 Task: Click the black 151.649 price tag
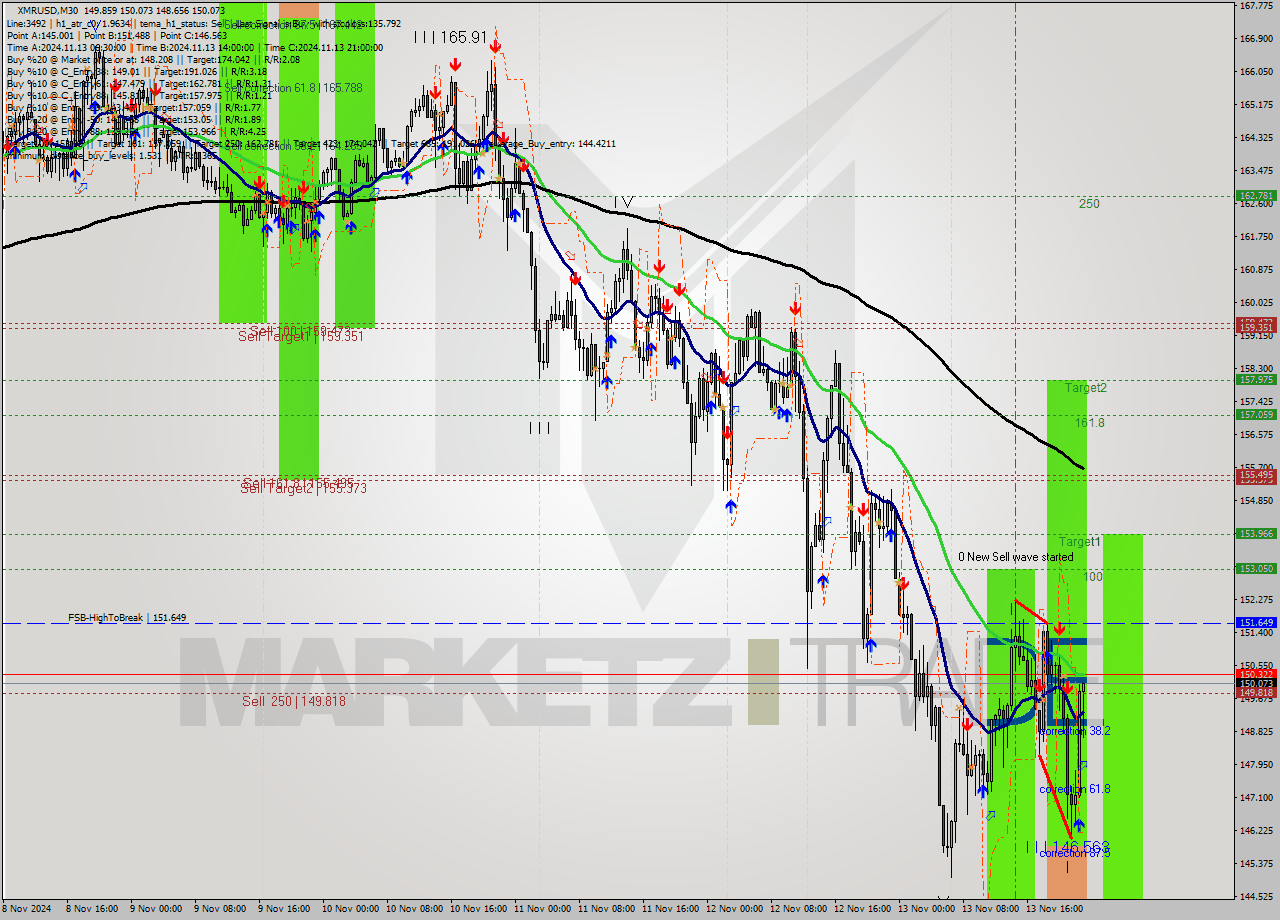(x=1256, y=623)
